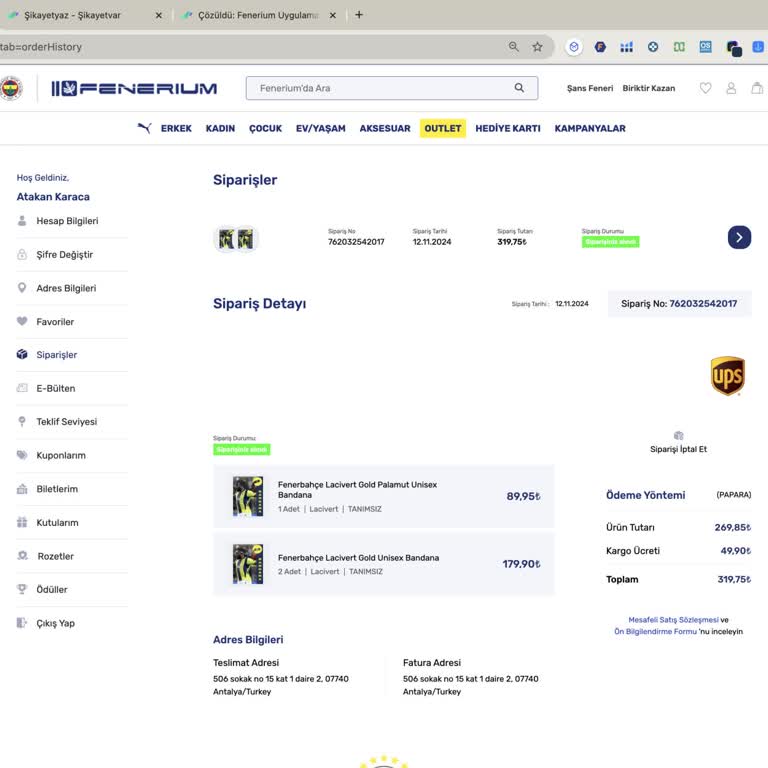The image size is (768, 768).
Task: Open Adres Bilgileri in sidebar
Action: [66, 288]
